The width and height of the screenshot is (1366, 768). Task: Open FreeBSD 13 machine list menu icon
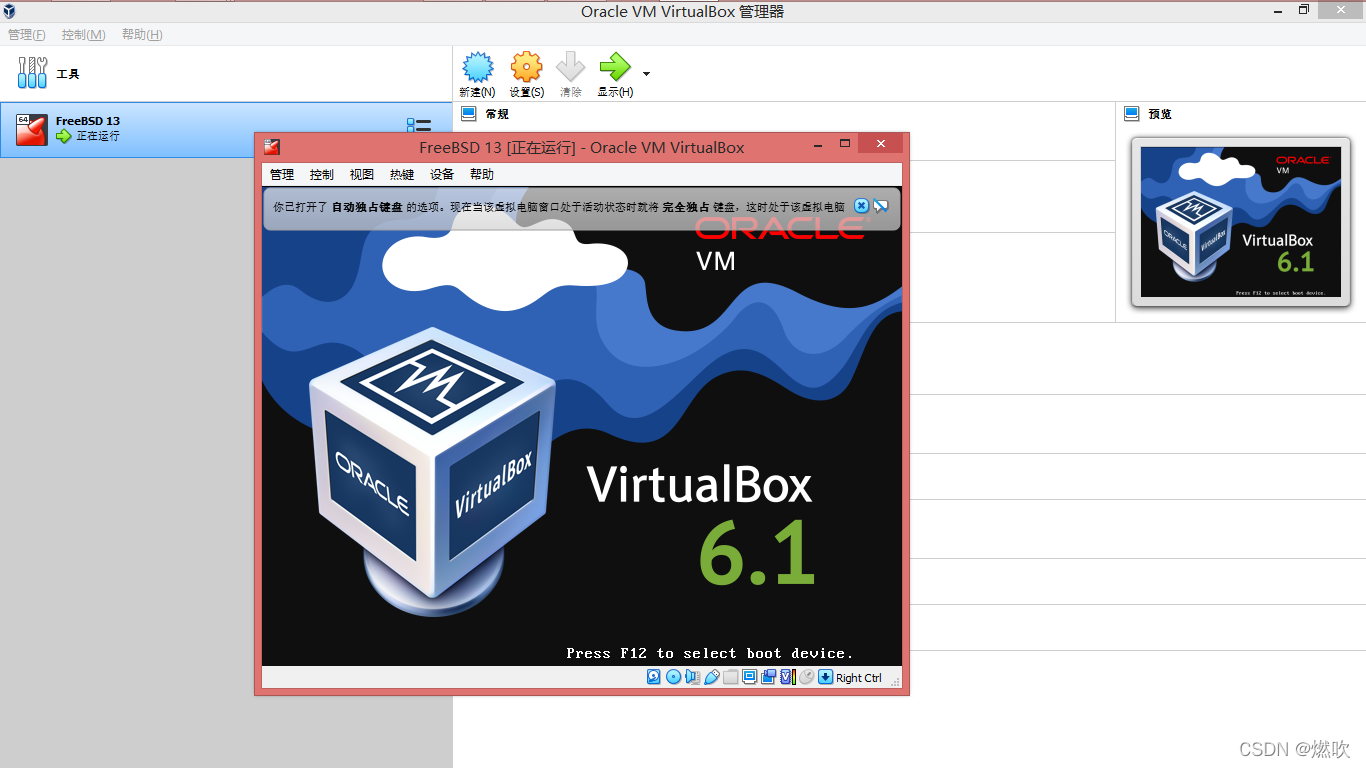tap(419, 127)
